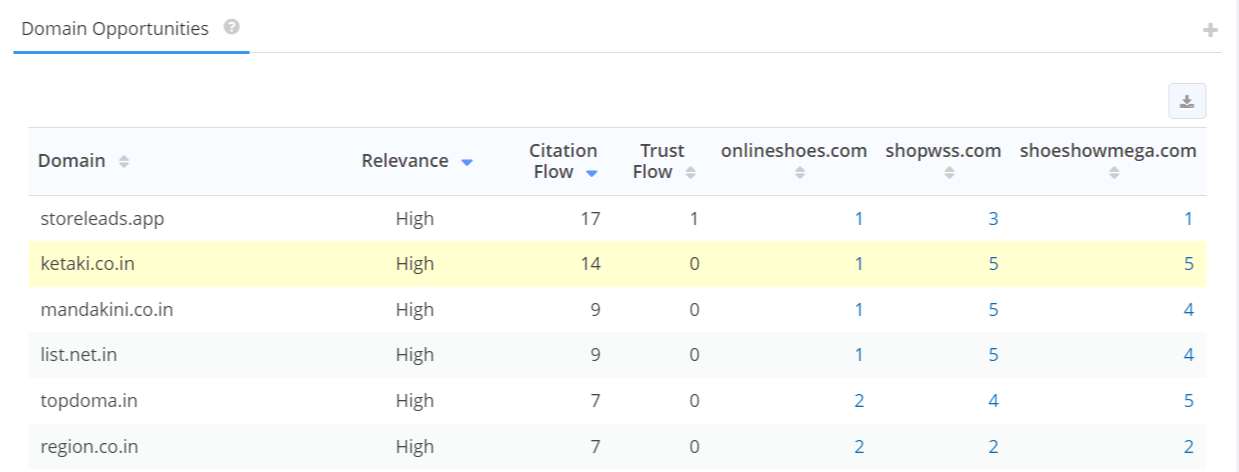The image size is (1239, 472).
Task: Select the Domain Opportunities tab
Action: (x=115, y=28)
